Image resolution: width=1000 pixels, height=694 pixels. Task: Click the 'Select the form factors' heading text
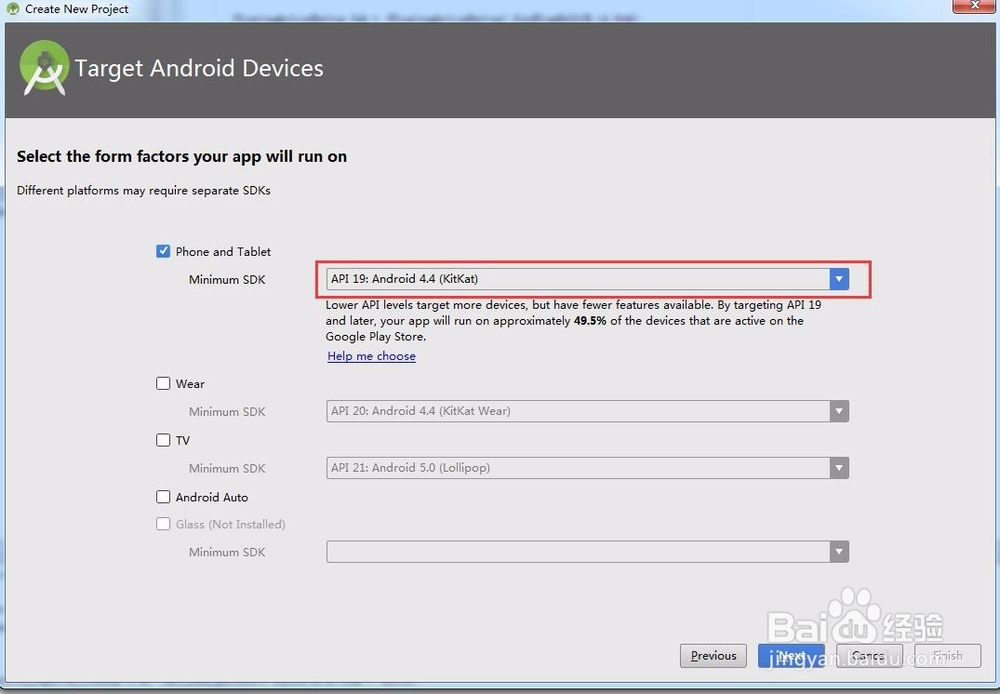point(182,156)
